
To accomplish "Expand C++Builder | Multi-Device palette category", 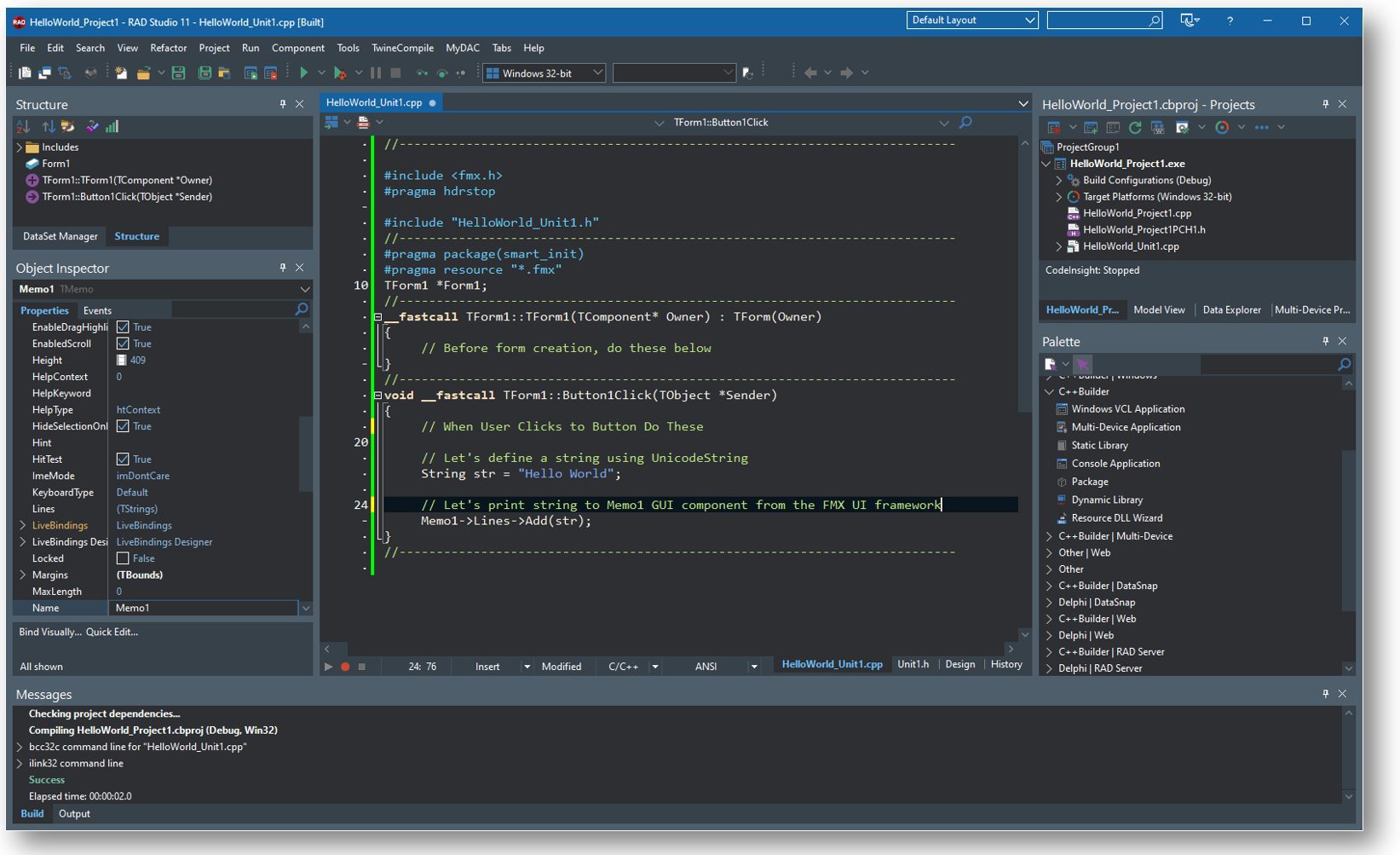I will [1050, 536].
